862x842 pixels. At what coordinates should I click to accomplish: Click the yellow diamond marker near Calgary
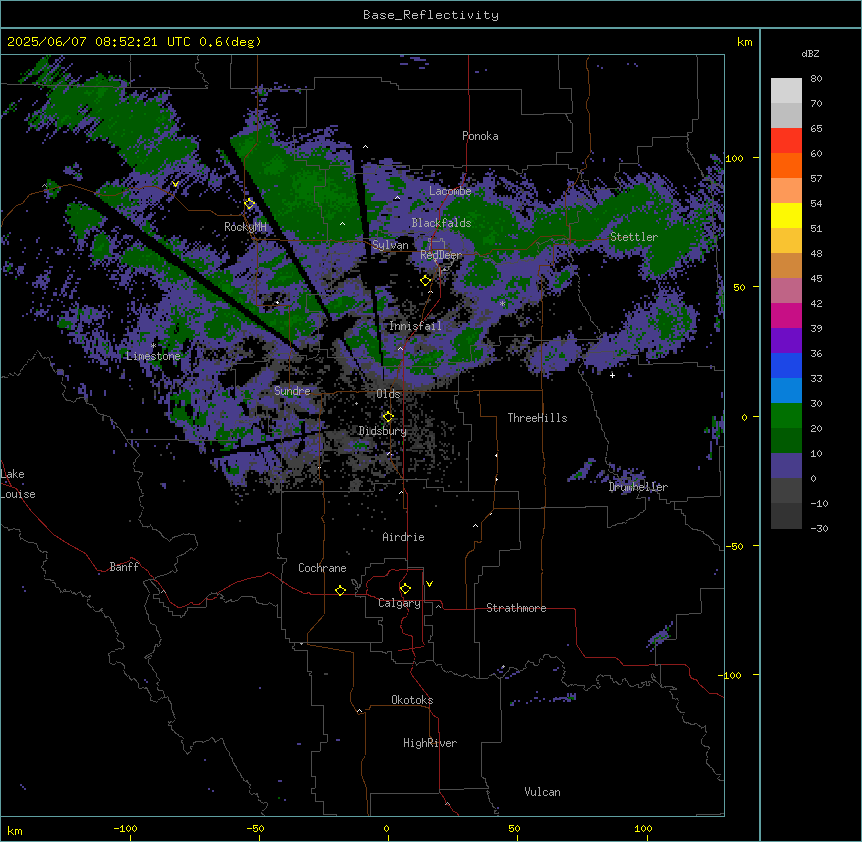(405, 589)
